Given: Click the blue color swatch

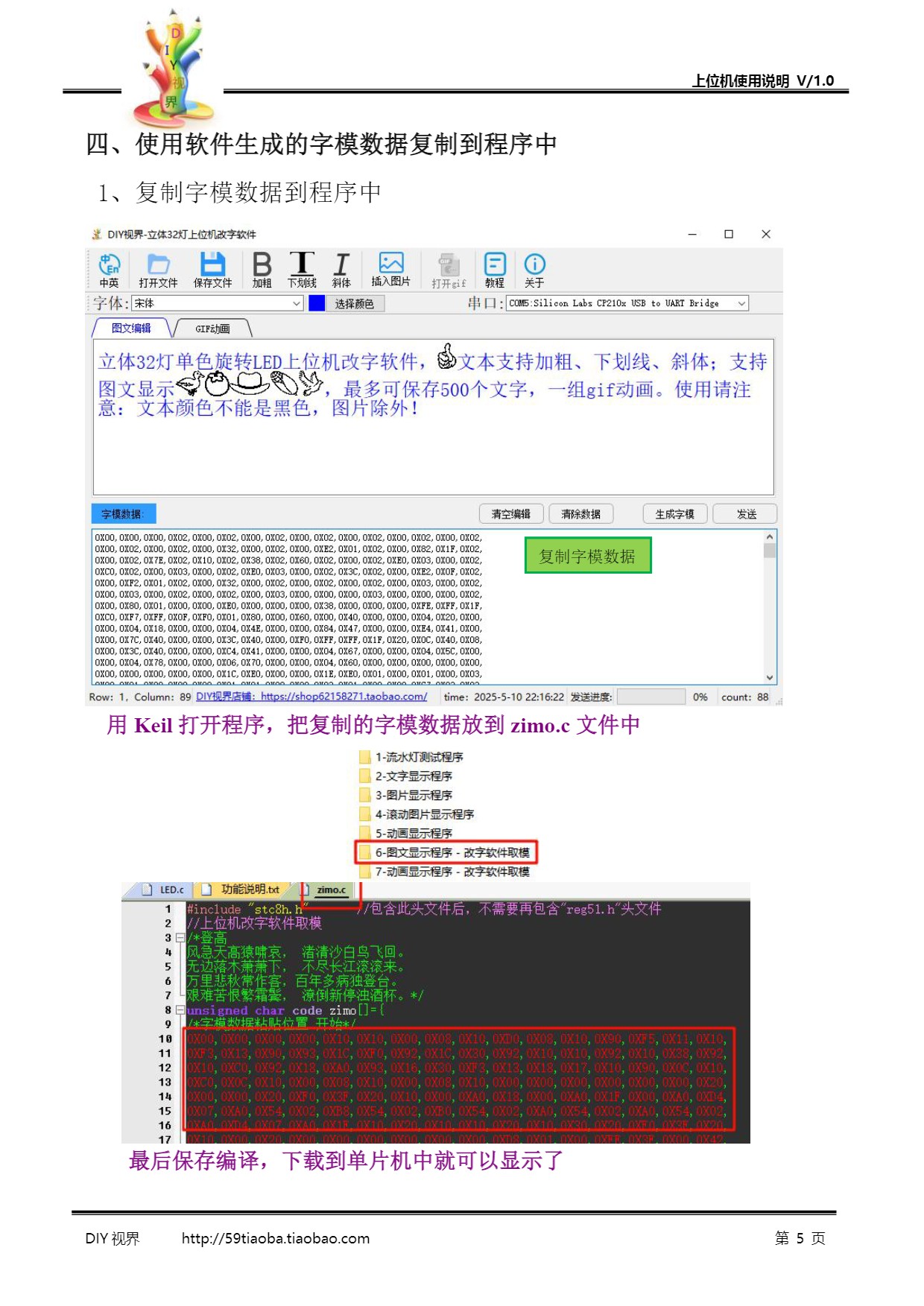Looking at the screenshot, I should [317, 303].
